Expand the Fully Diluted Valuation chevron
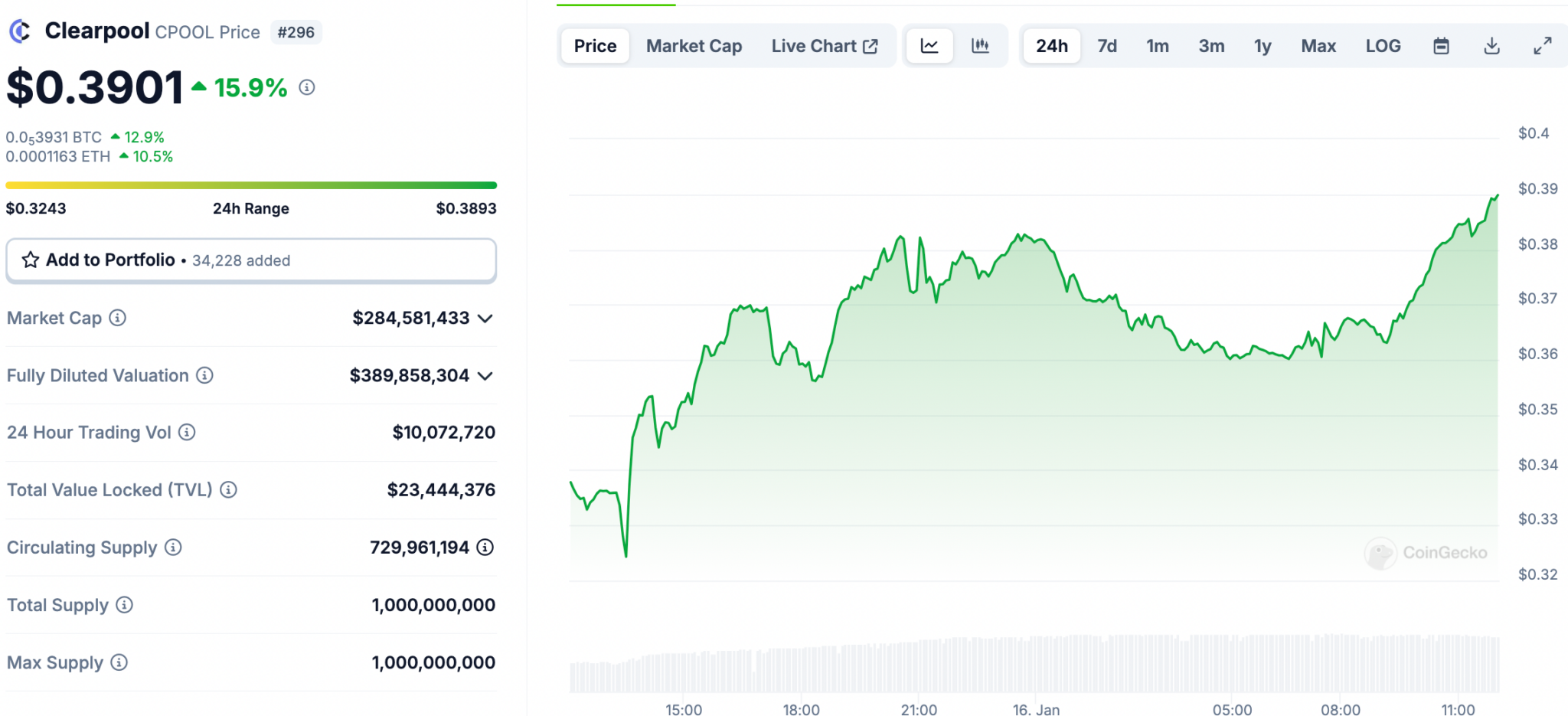 (485, 376)
